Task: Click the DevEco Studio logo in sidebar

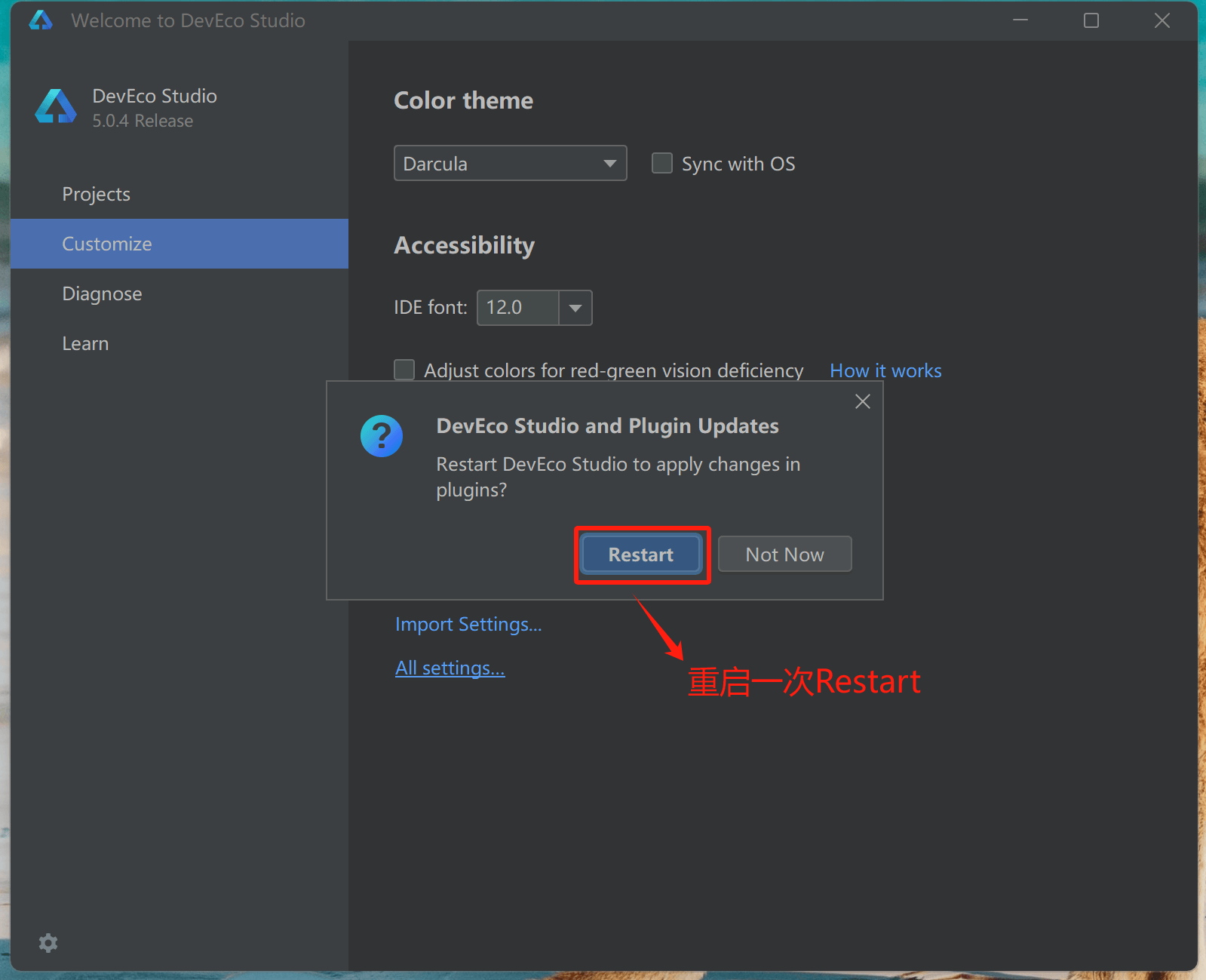Action: pos(56,106)
